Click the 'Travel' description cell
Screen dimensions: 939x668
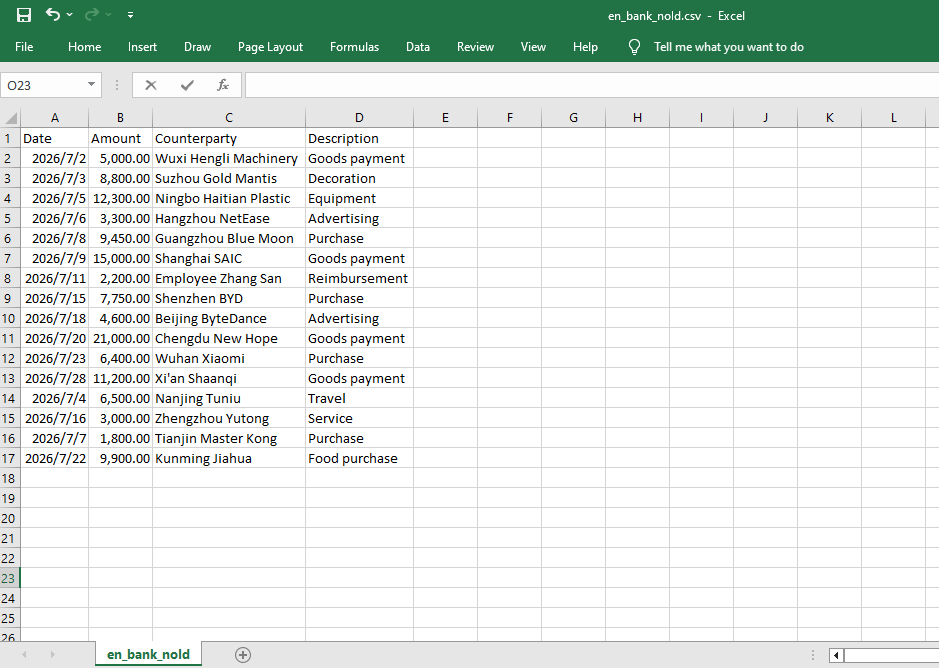click(x=359, y=398)
